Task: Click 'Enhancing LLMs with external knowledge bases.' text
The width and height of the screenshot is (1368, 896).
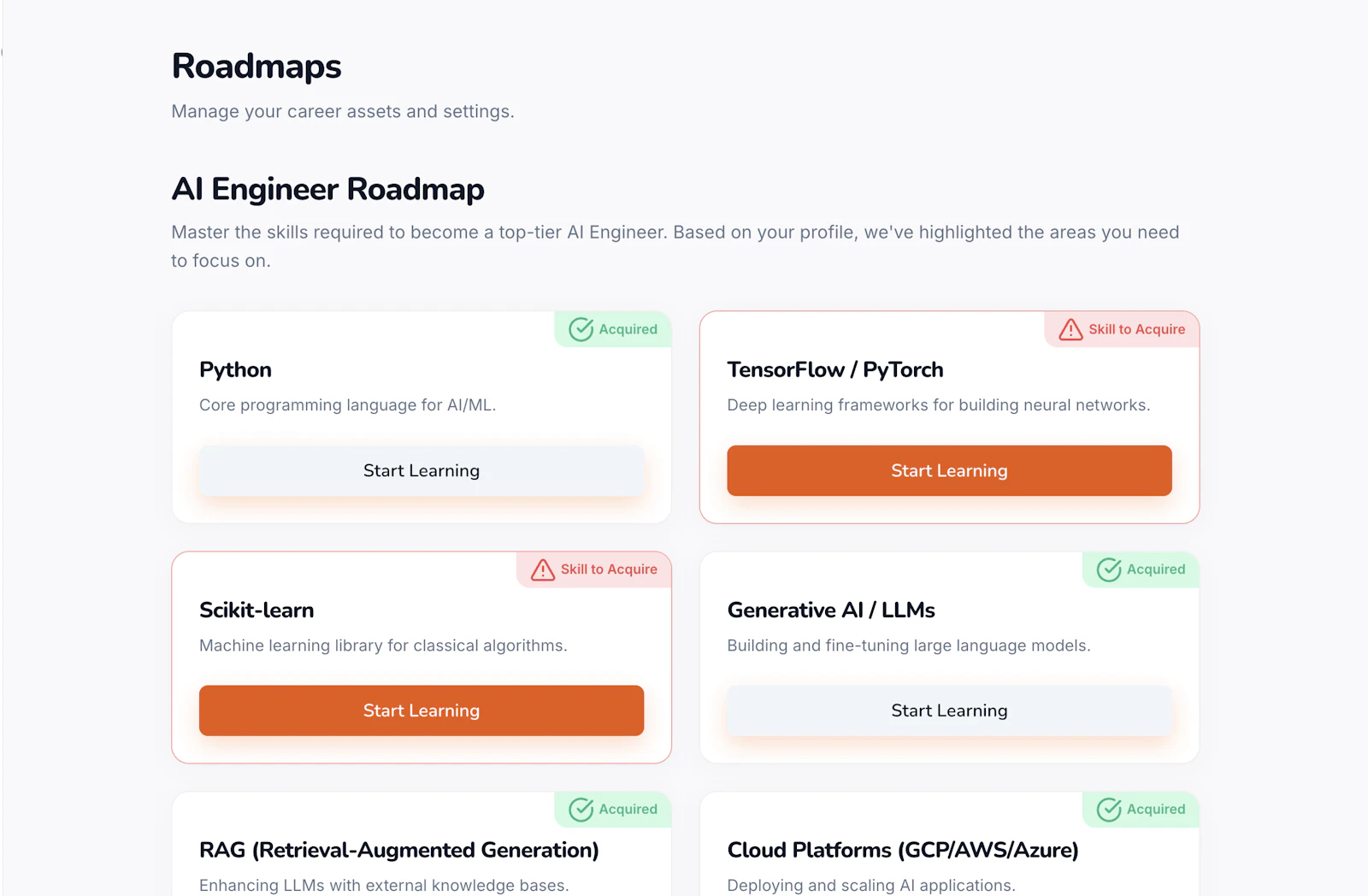Action: coord(384,886)
